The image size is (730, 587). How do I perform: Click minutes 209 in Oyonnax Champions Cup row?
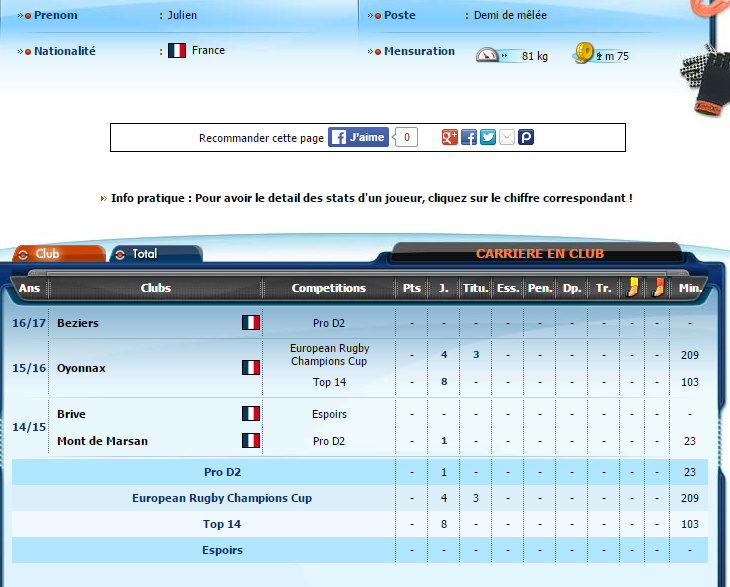[689, 355]
